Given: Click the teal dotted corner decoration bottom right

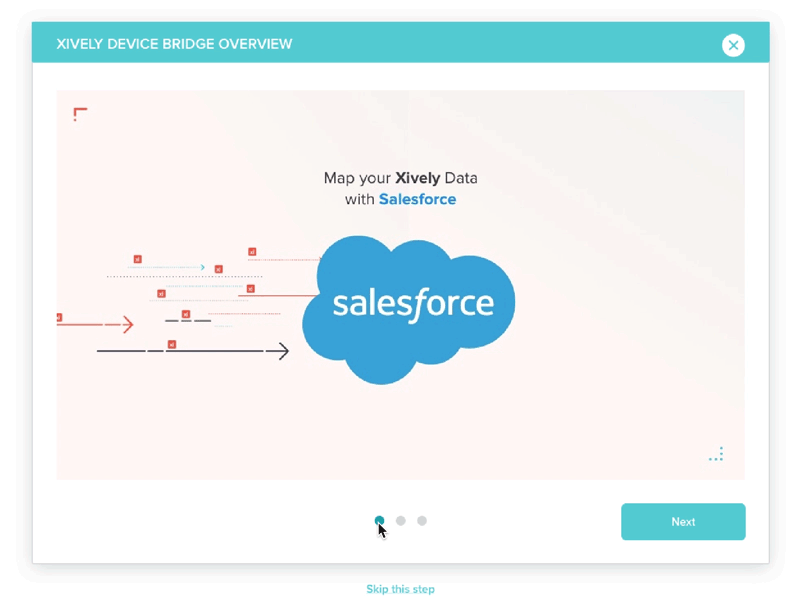Looking at the screenshot, I should pos(716,453).
